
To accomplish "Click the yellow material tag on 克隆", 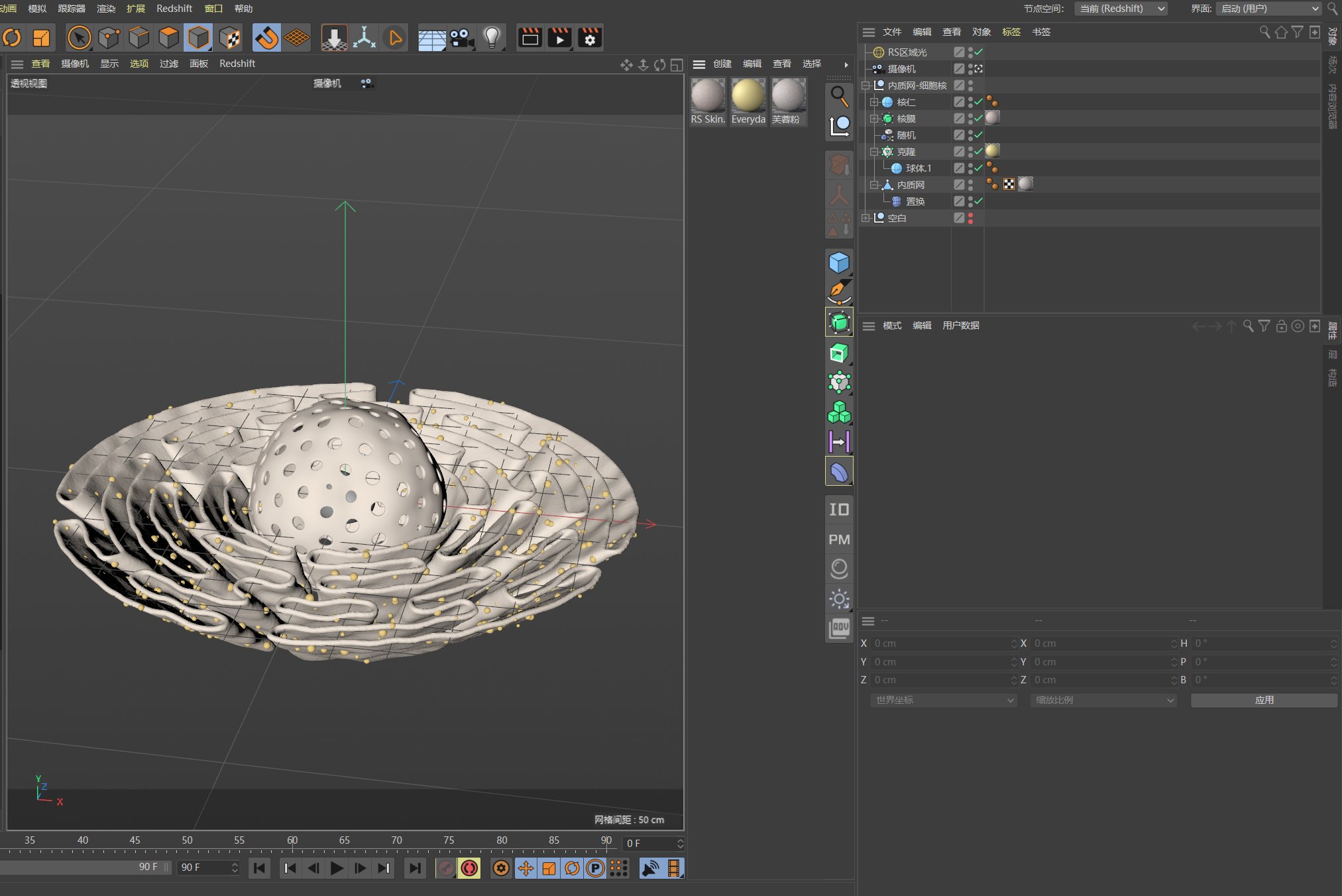I will [993, 151].
